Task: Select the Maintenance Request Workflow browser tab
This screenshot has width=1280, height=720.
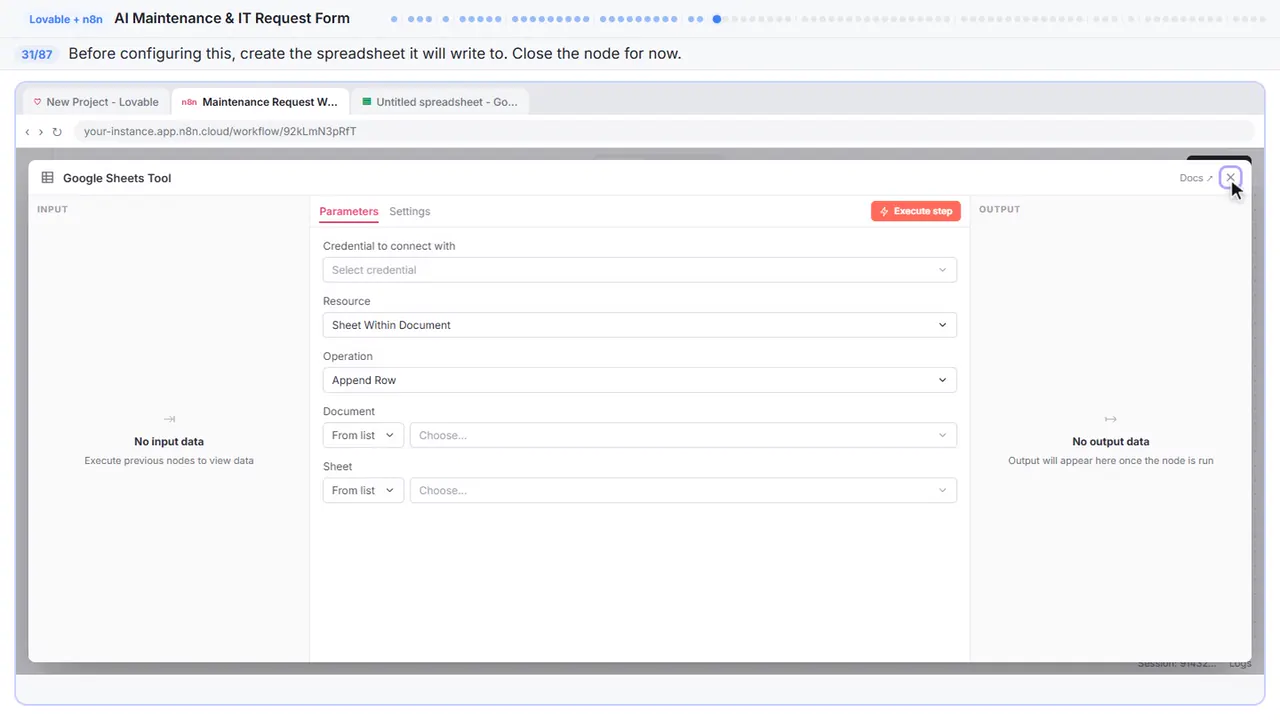Action: [x=260, y=102]
